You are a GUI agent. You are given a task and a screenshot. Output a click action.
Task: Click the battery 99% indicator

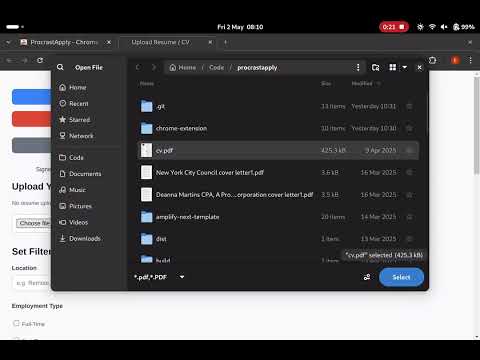[464, 27]
